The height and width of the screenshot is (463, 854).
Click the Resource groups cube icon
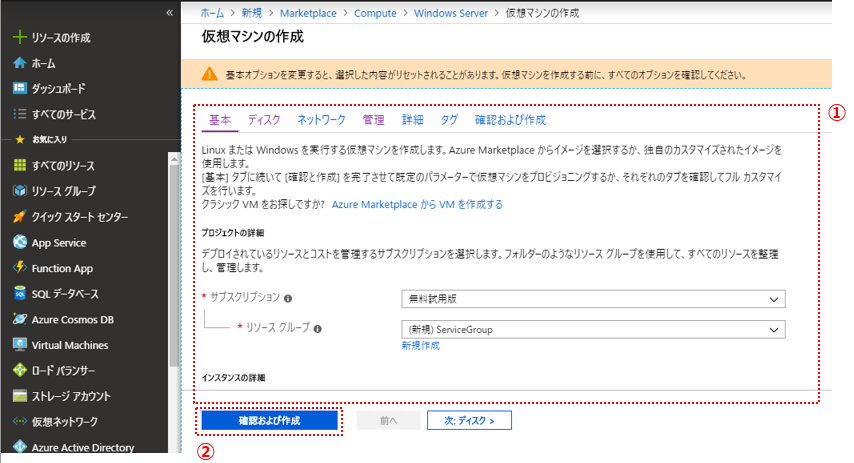click(20, 190)
